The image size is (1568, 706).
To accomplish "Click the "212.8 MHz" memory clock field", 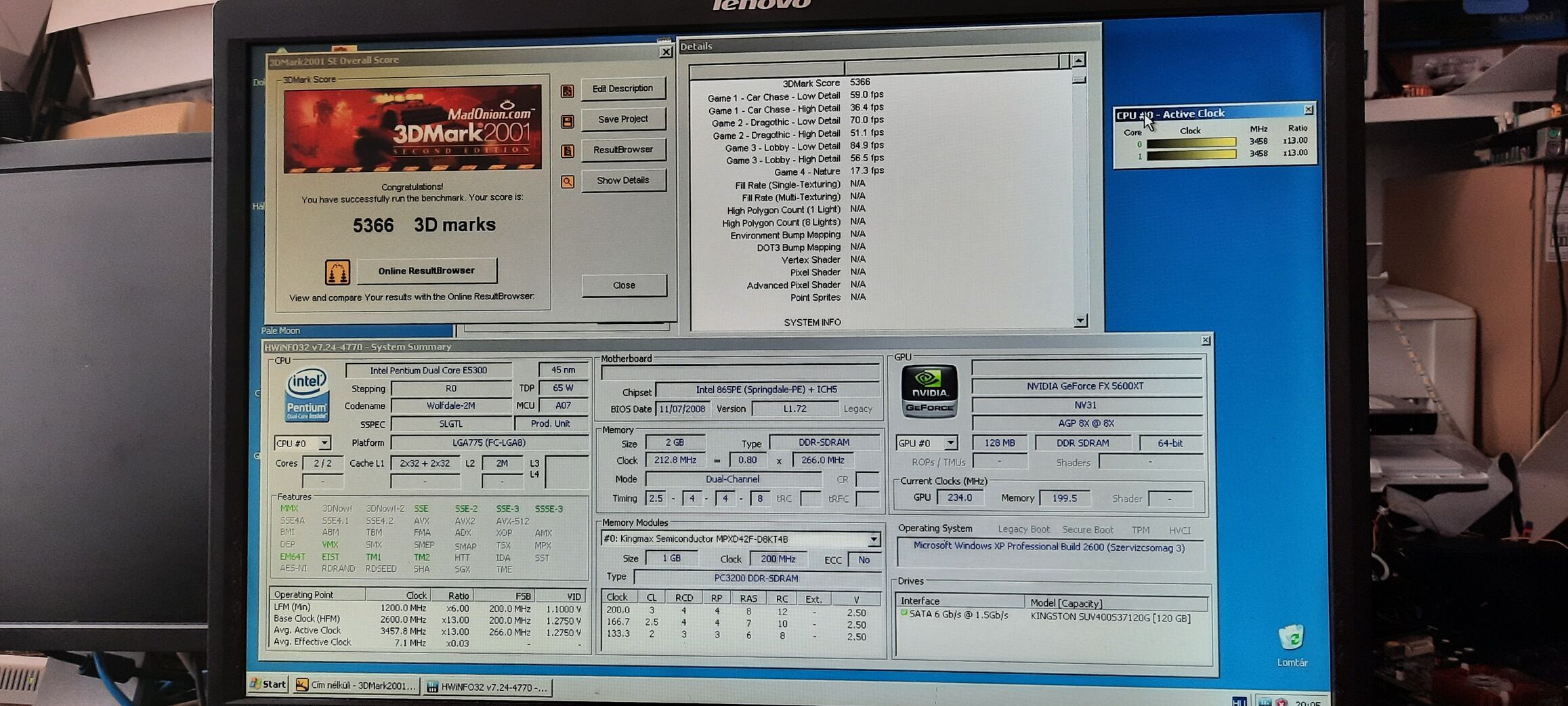I will [675, 460].
